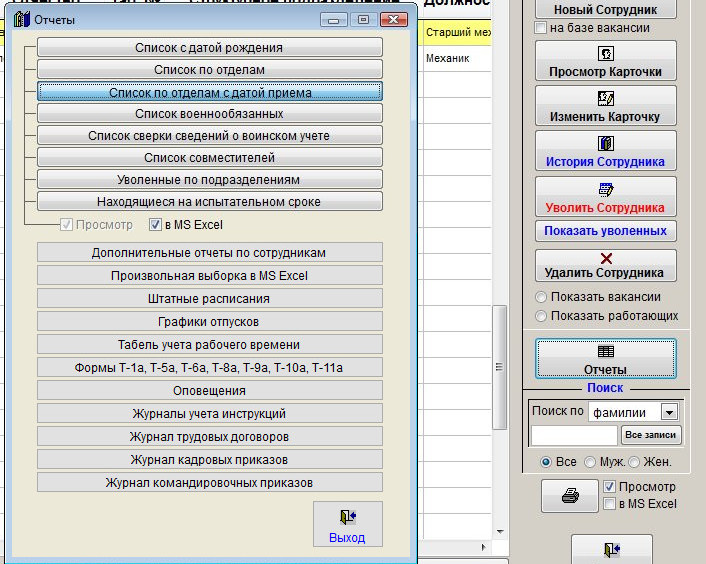The height and width of the screenshot is (564, 706).
Task: Select the Жен. gender filter
Action: click(634, 462)
